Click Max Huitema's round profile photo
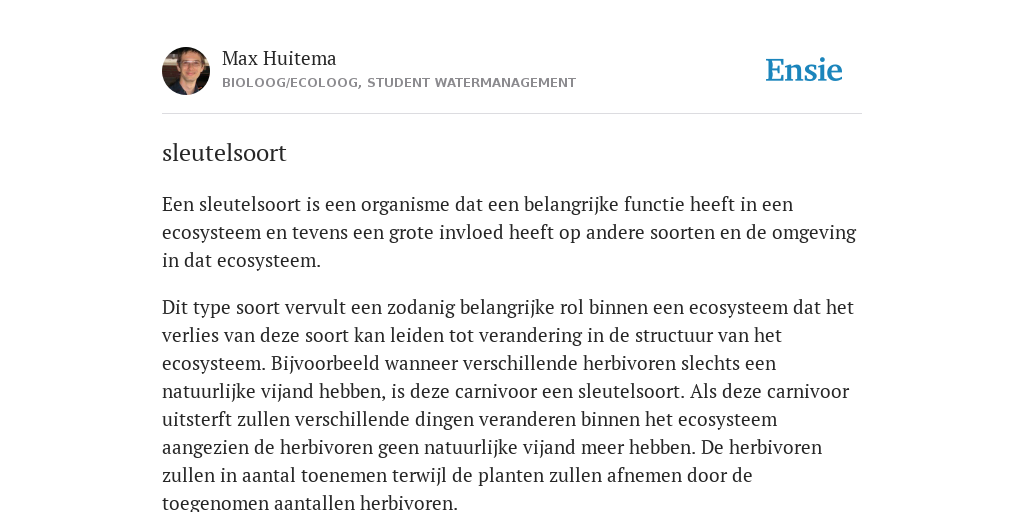The height and width of the screenshot is (512, 1024). (186, 71)
